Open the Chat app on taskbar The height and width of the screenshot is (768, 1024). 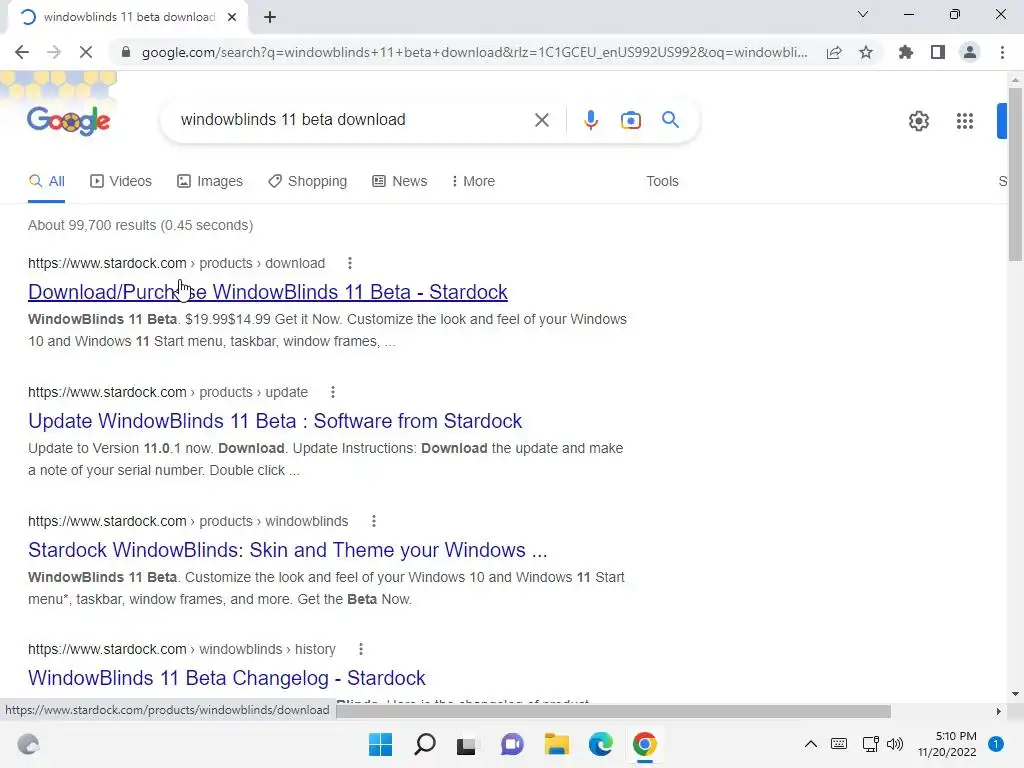(512, 744)
